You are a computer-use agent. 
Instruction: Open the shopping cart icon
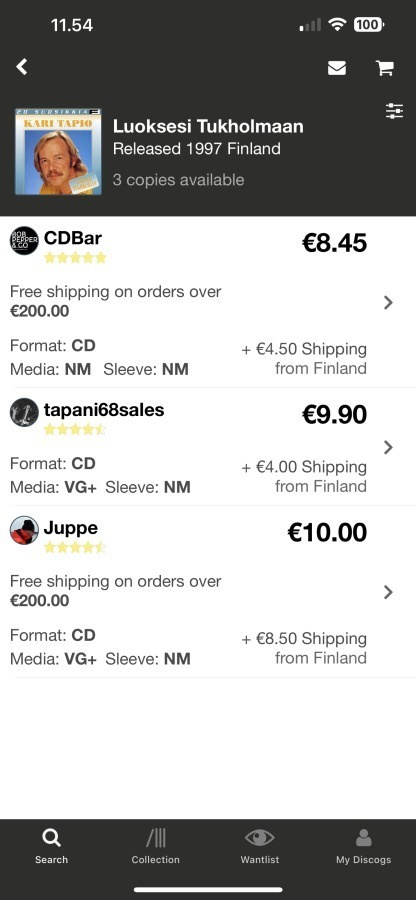tap(384, 68)
